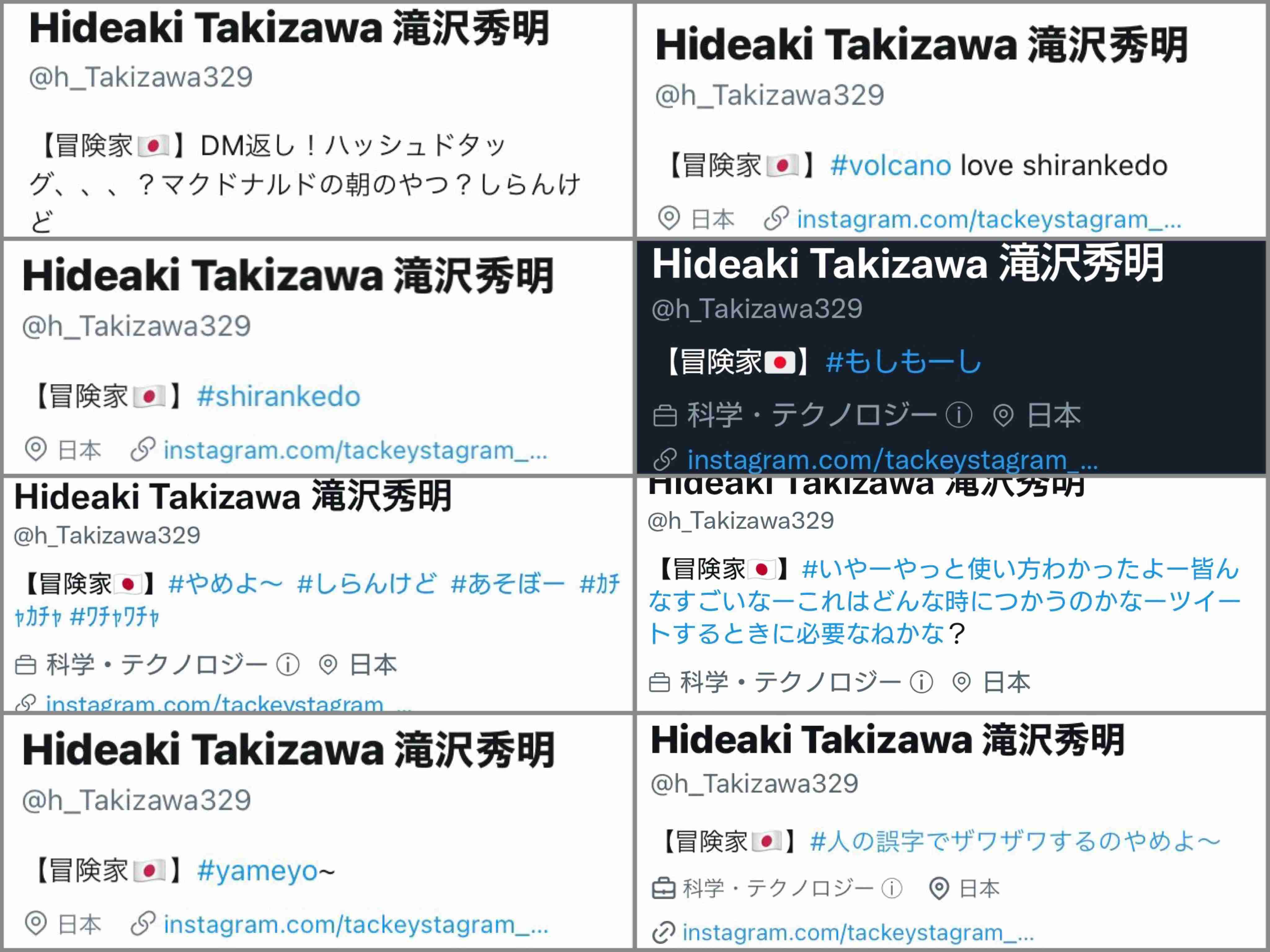The image size is (1270, 952).
Task: Click link chain icon under #yameyo bio
Action: (x=143, y=924)
